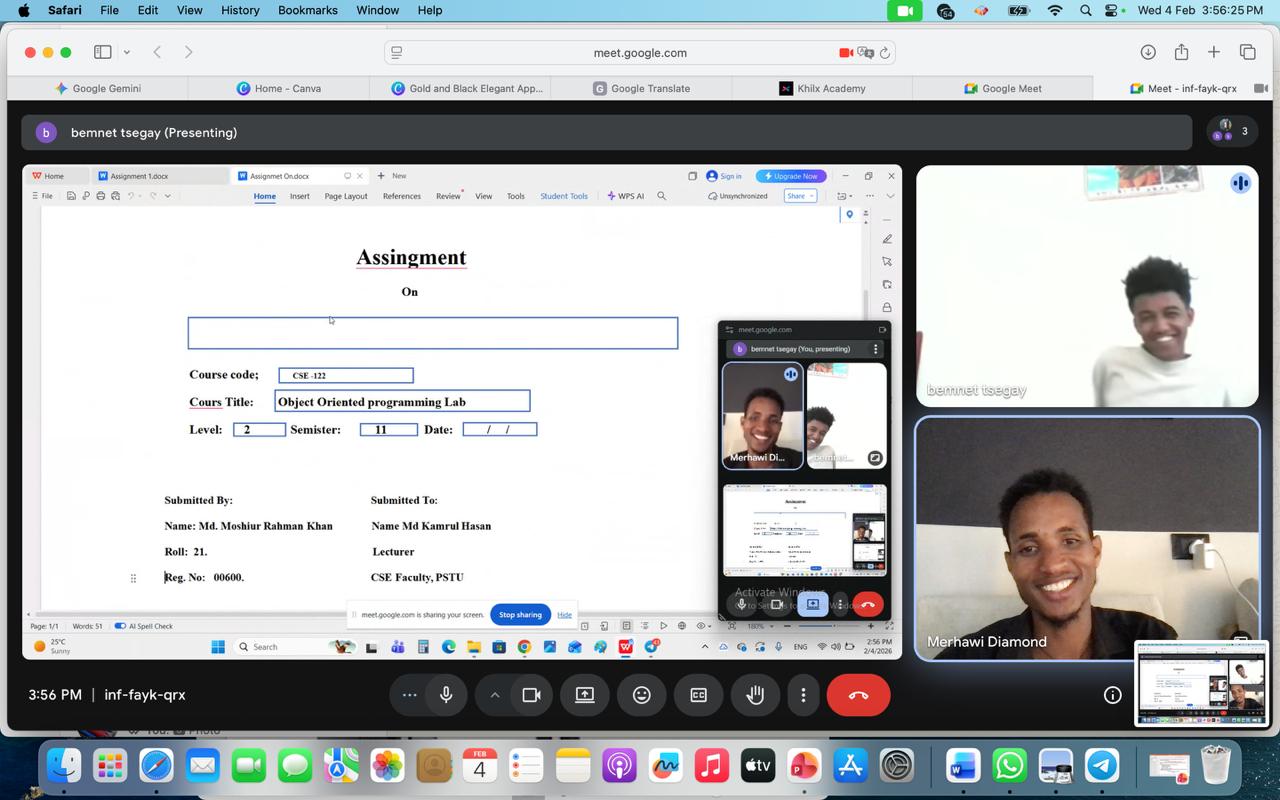Open Wi-Fi status in the menu bar
This screenshot has height=800, width=1280.
point(1055,10)
